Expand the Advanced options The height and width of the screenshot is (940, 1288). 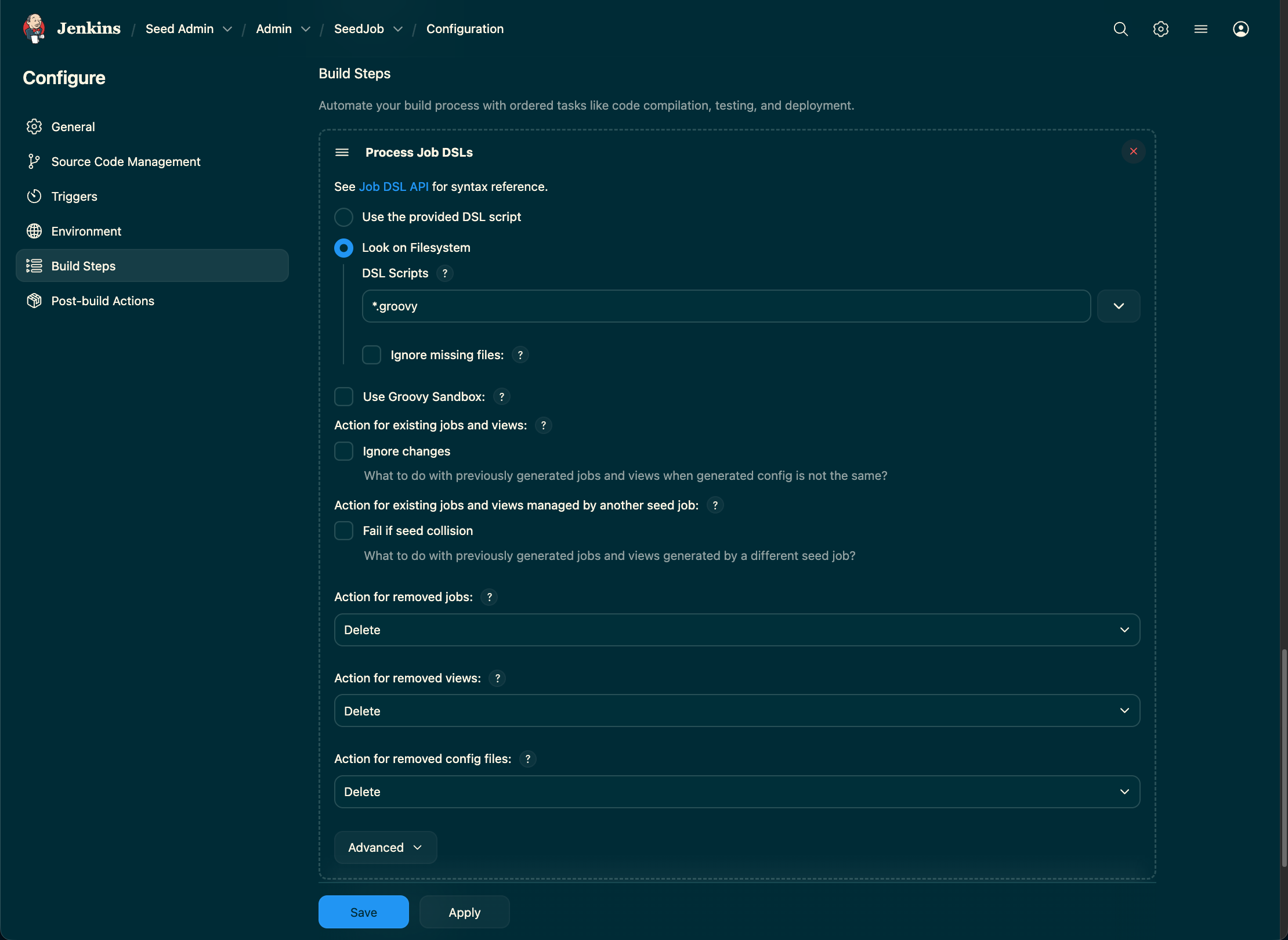coord(385,847)
